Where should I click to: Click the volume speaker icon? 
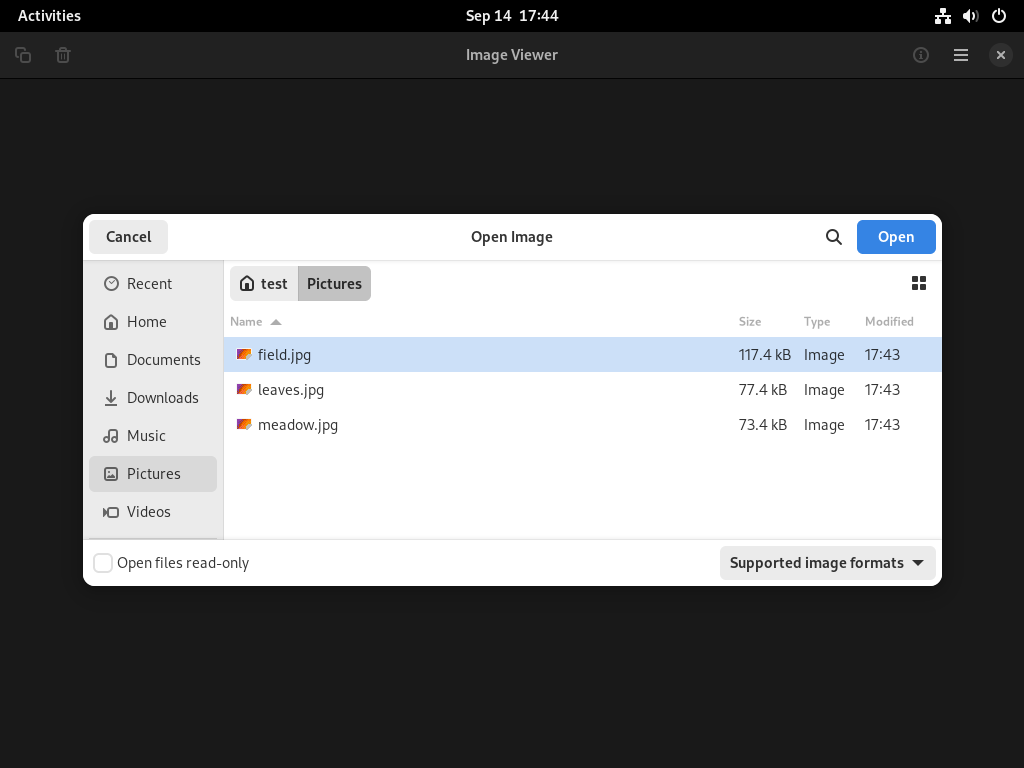coord(970,16)
